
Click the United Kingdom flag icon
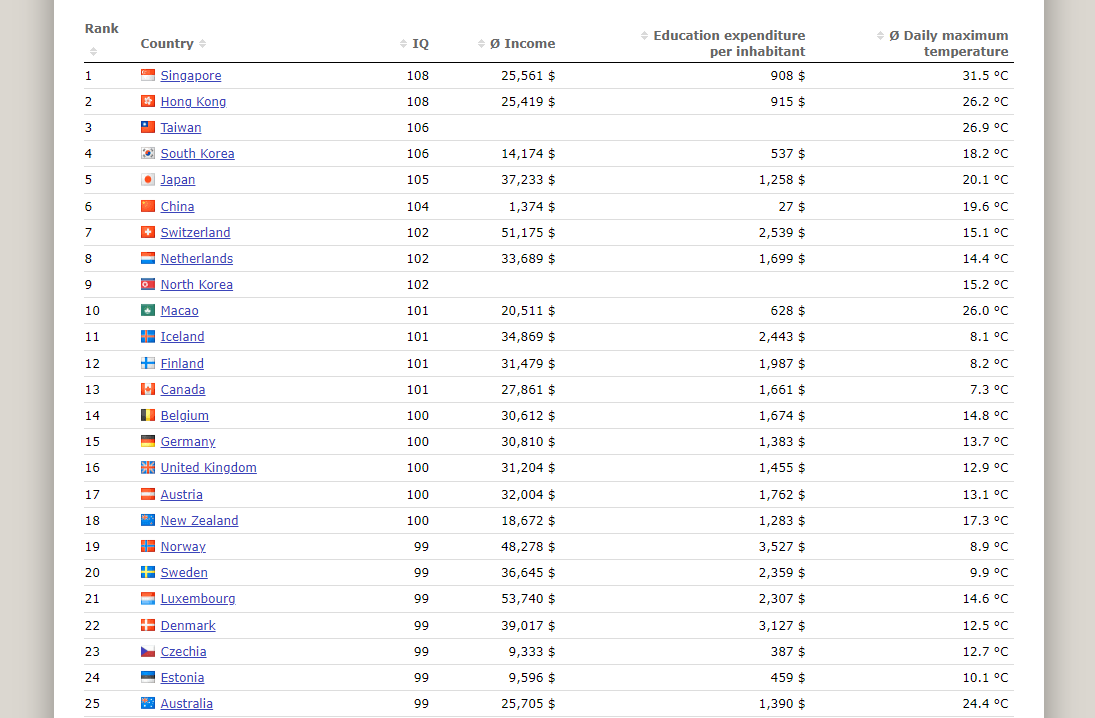[x=147, y=467]
